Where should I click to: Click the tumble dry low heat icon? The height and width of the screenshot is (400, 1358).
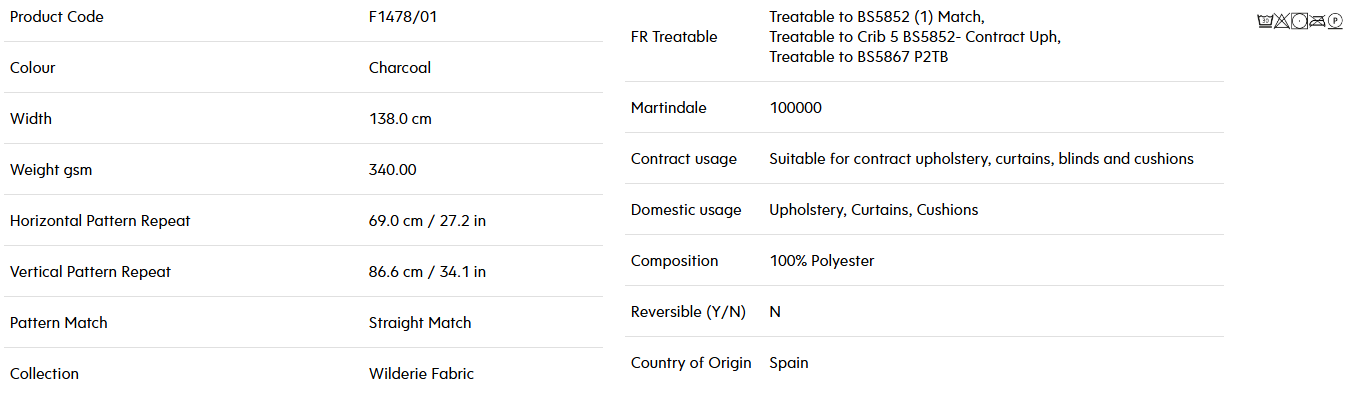1299,21
